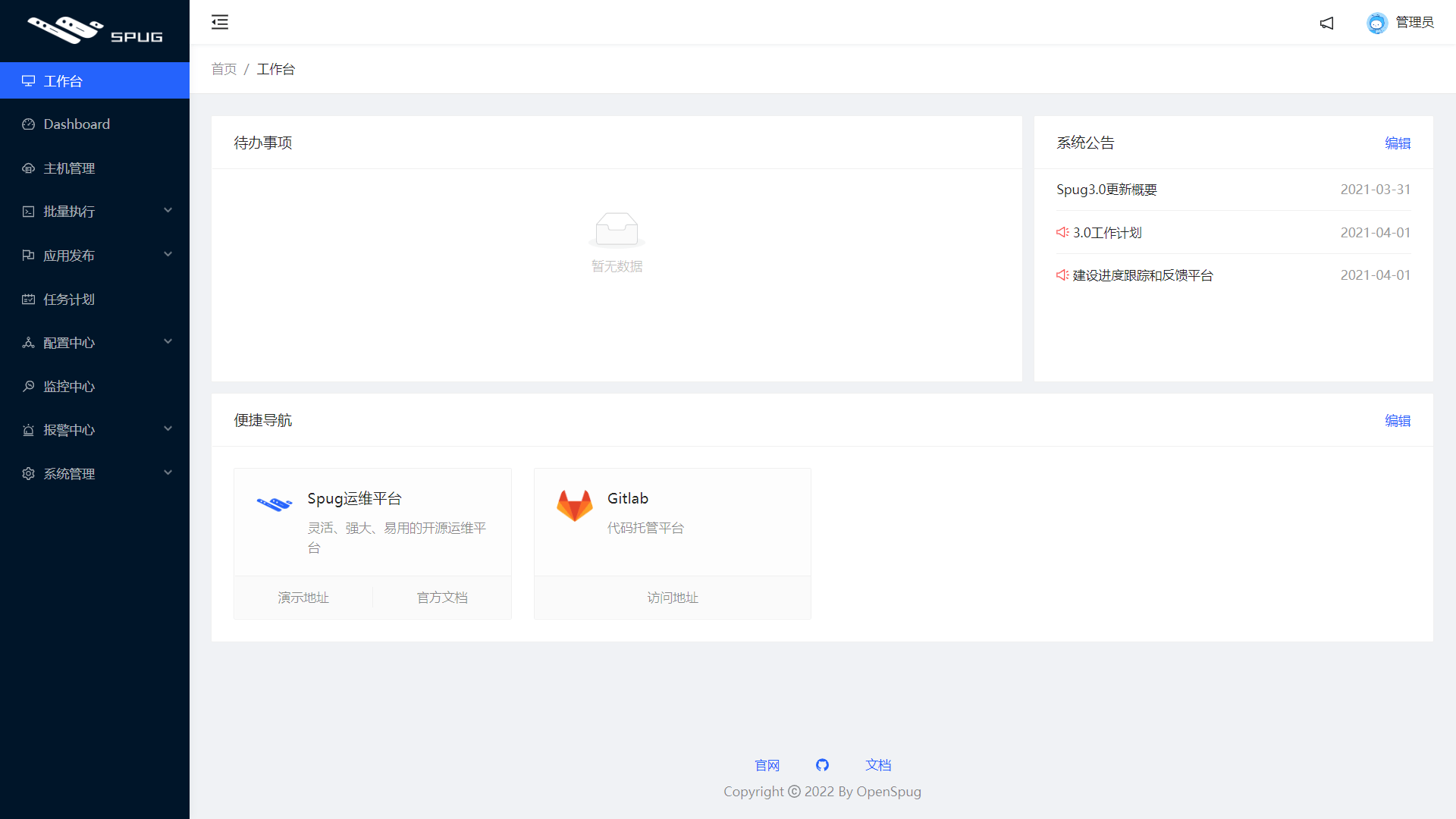Edit the 系统公告 announcements
The height and width of the screenshot is (819, 1456).
[1397, 143]
